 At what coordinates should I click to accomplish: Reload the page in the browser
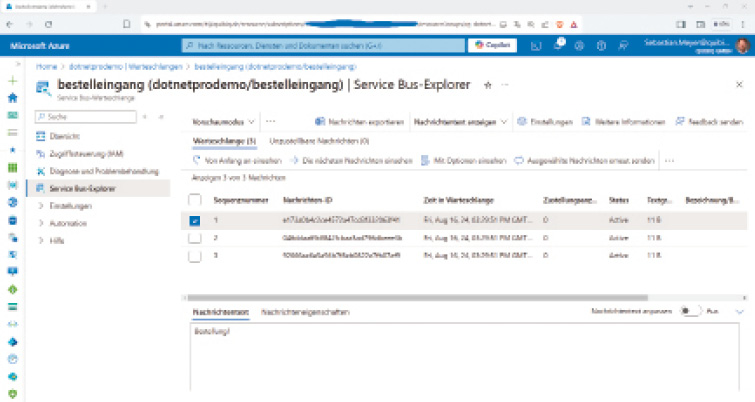pyautogui.click(x=48, y=24)
